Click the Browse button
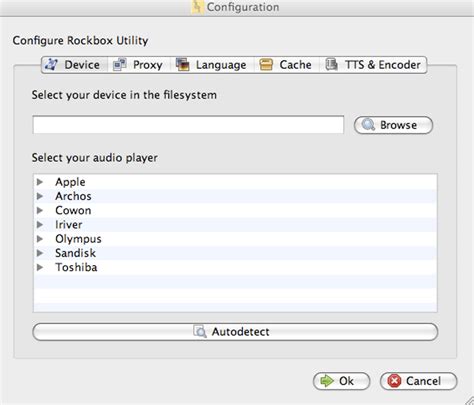Screen dimensions: 474x405 pos(393,125)
